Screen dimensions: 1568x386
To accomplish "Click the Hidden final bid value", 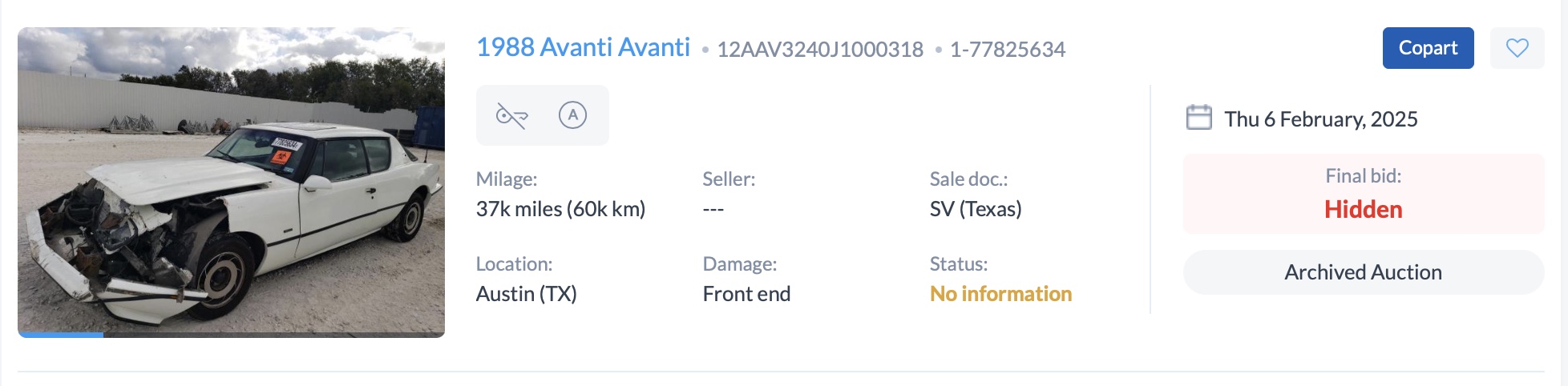I will tap(1363, 210).
